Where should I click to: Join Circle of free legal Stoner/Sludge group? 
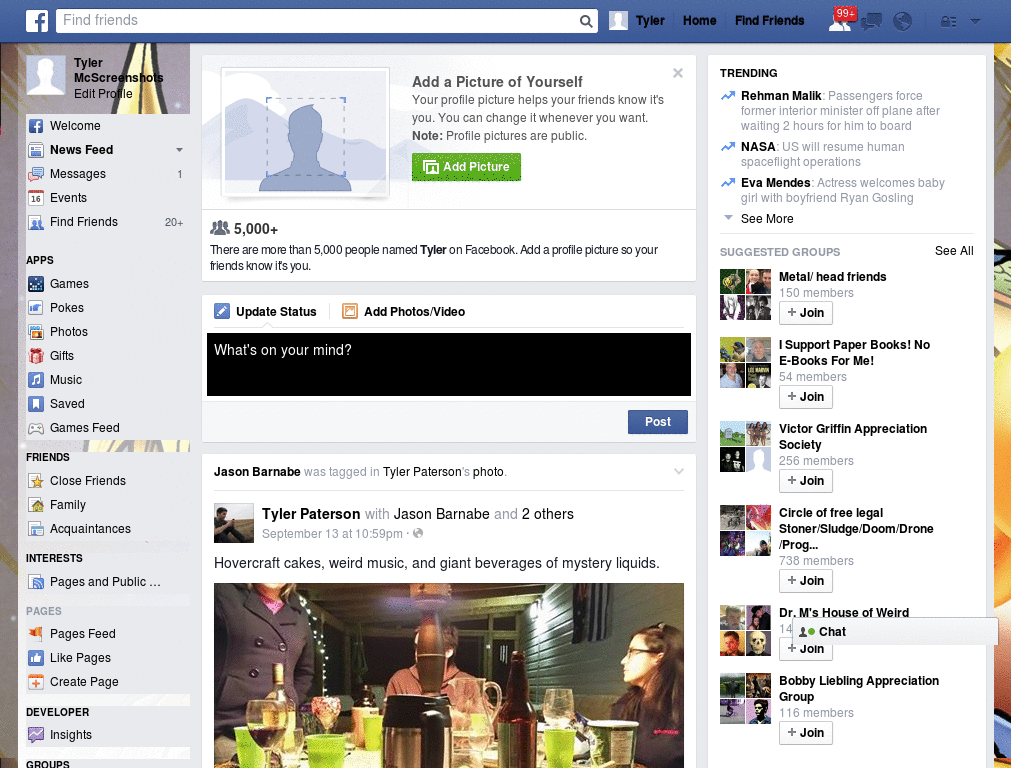pyautogui.click(x=805, y=581)
